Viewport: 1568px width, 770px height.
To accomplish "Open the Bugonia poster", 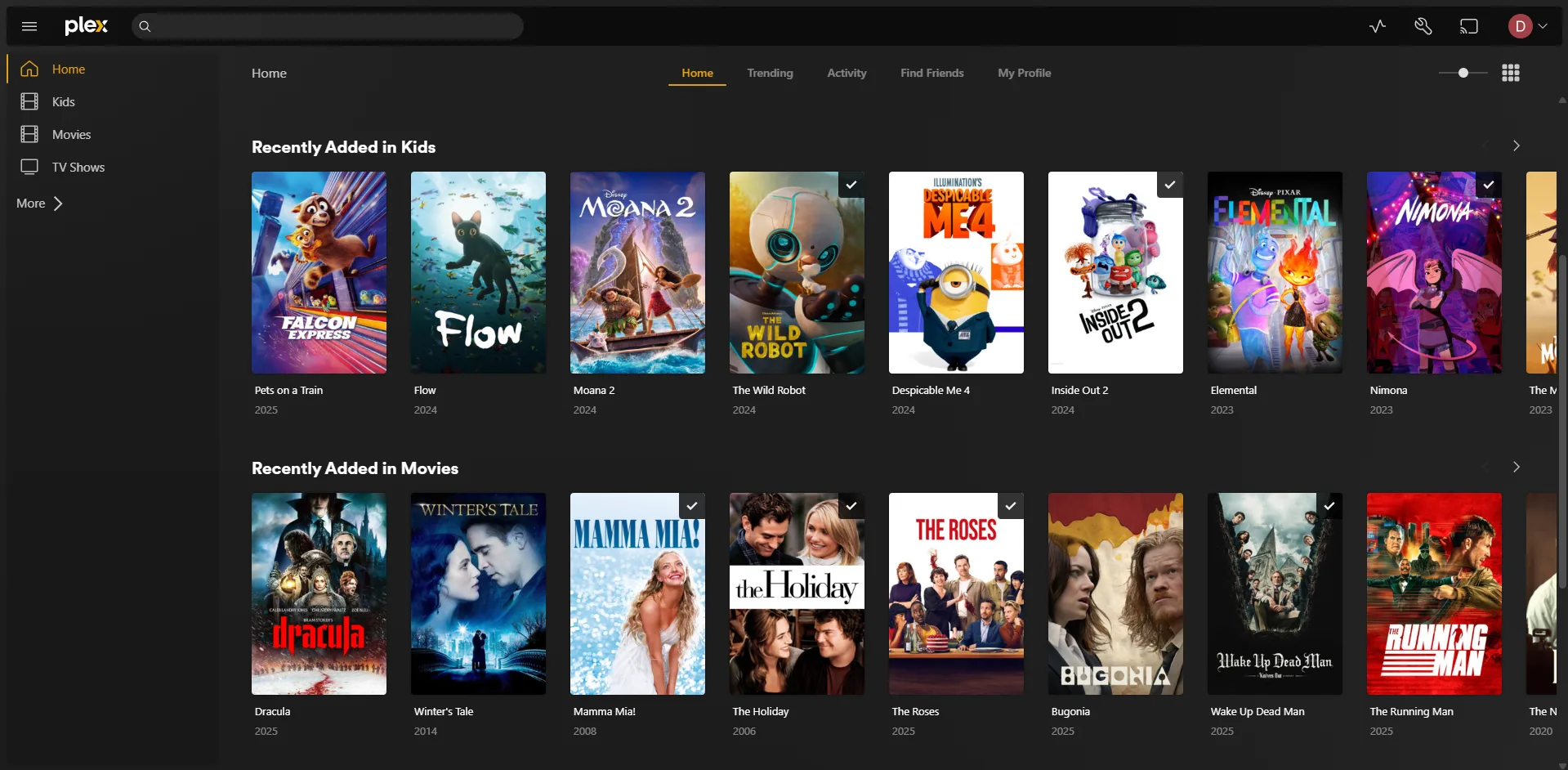I will [1115, 593].
